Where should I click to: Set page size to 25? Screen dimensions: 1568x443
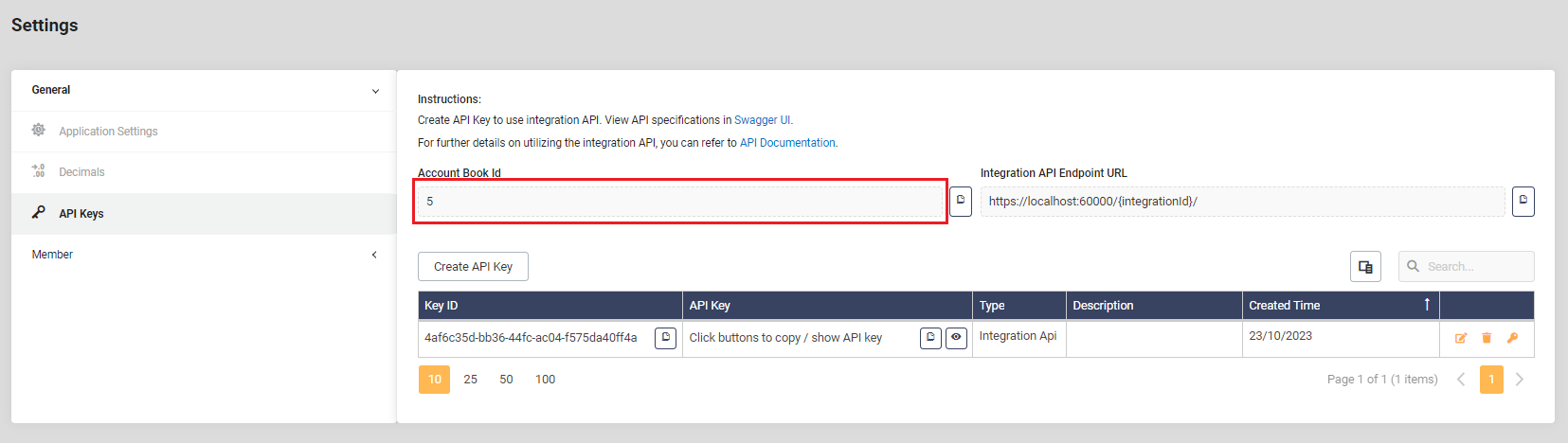470,380
